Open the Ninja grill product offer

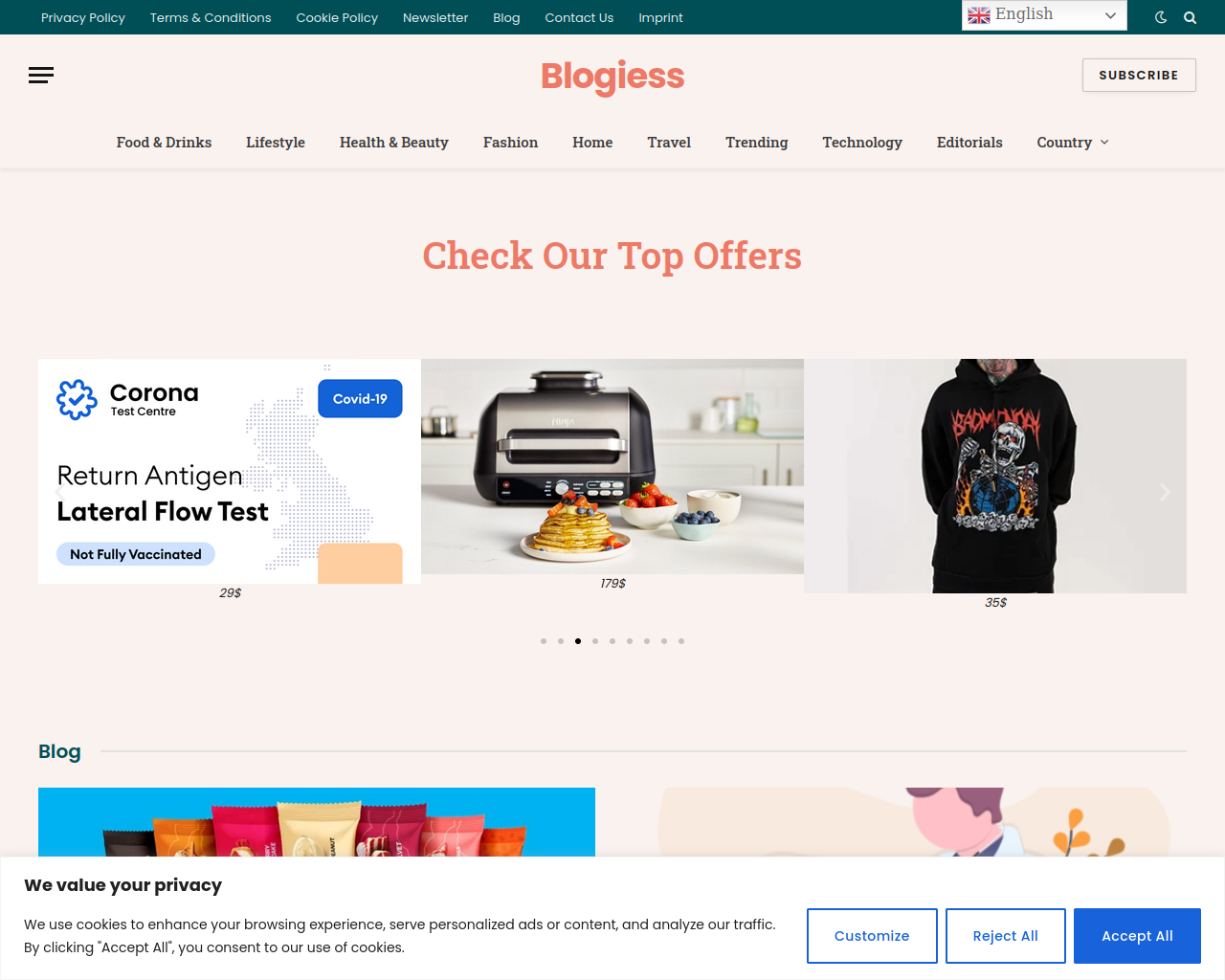(x=612, y=466)
